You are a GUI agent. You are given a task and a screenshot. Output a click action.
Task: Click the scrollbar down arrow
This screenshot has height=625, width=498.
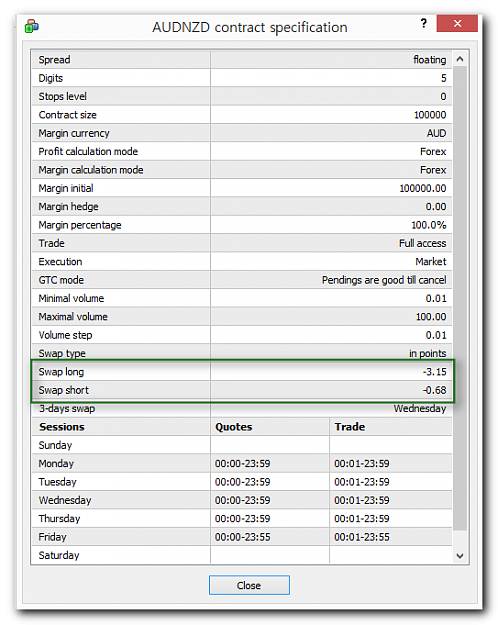click(460, 555)
